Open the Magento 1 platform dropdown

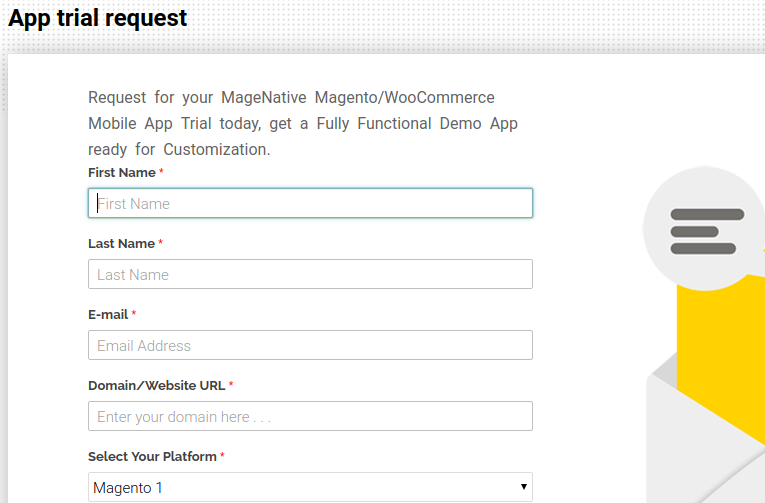coord(310,487)
